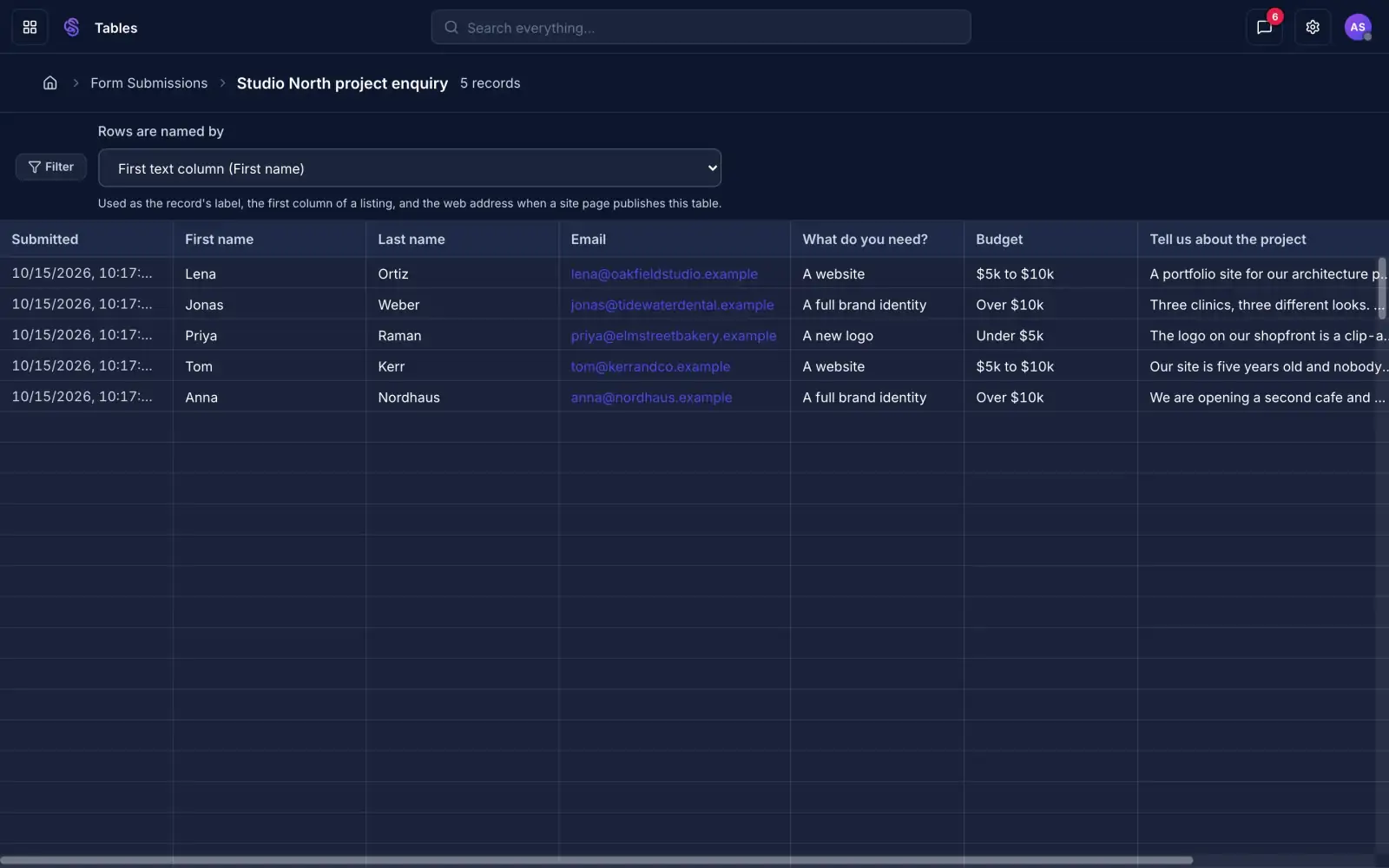
Task: Select Our site is five years old cell
Action: [1263, 366]
